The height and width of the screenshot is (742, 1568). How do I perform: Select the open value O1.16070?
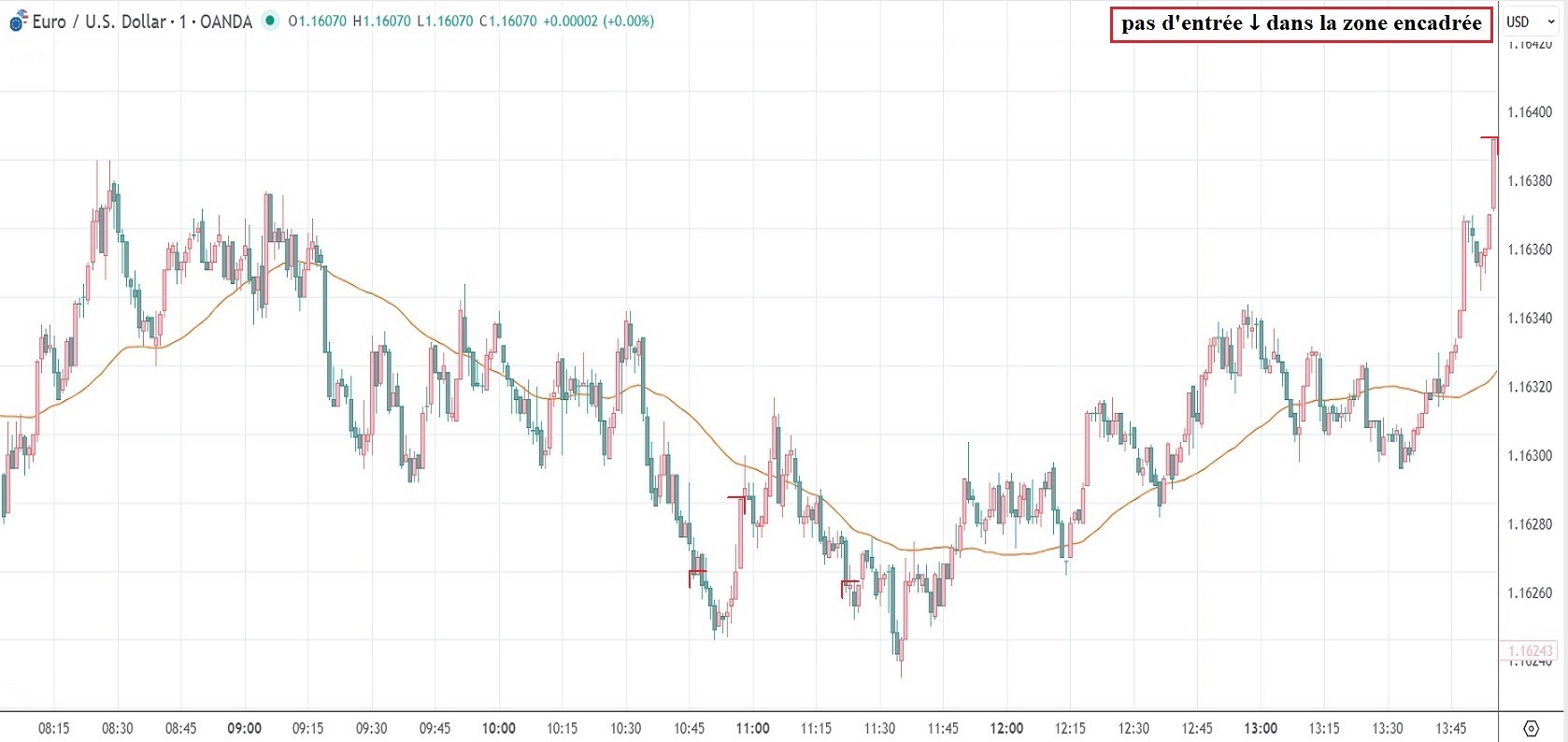pos(317,21)
